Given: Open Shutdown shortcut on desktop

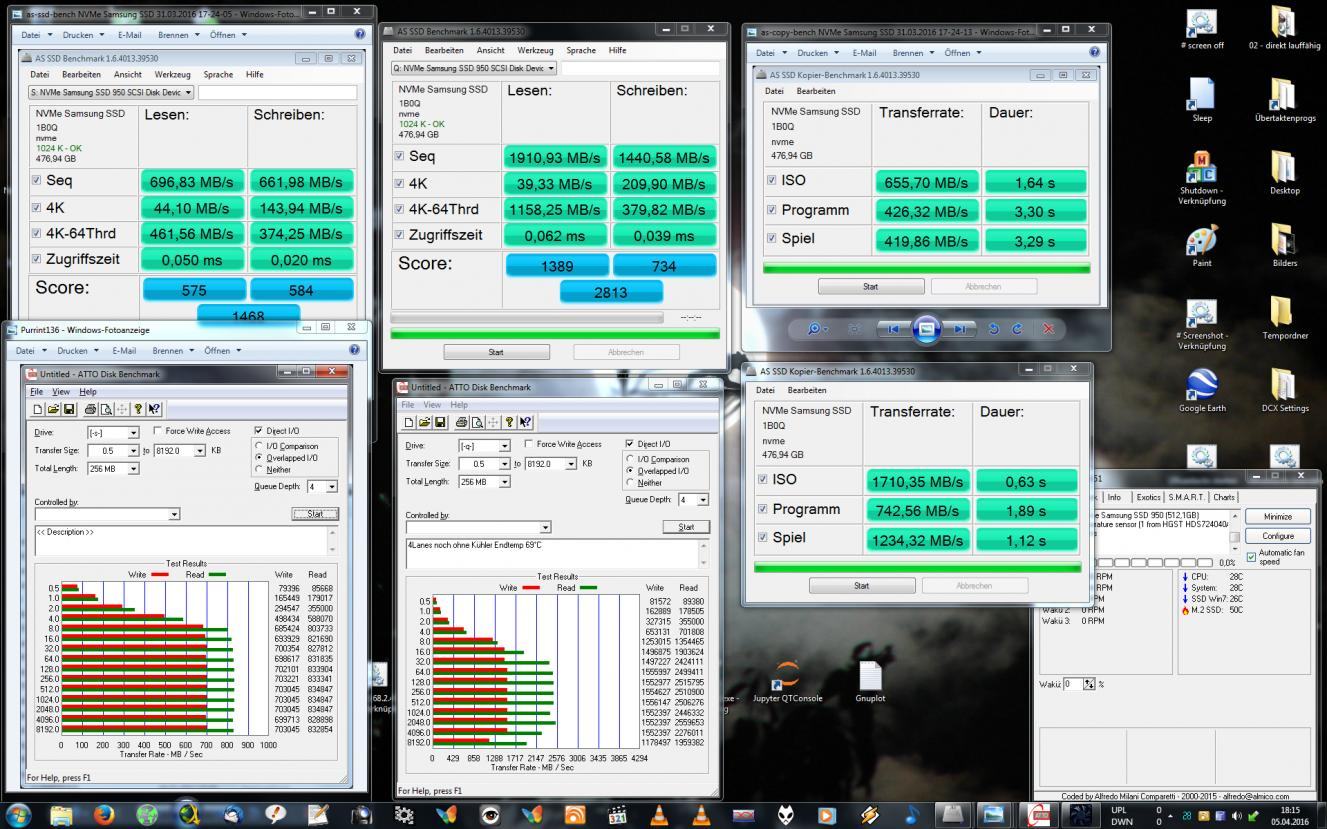Looking at the screenshot, I should (x=1201, y=178).
